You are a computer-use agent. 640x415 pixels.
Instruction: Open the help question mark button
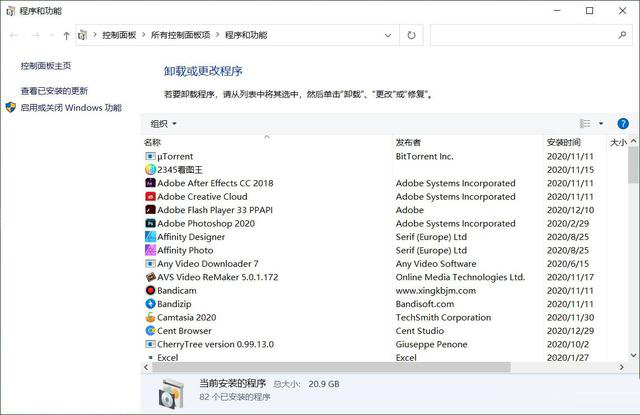(622, 124)
